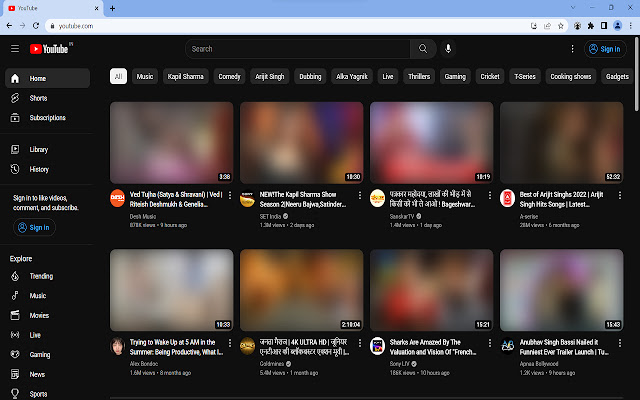Select the Arijit Singh filter chip
640x400 pixels.
[270, 76]
